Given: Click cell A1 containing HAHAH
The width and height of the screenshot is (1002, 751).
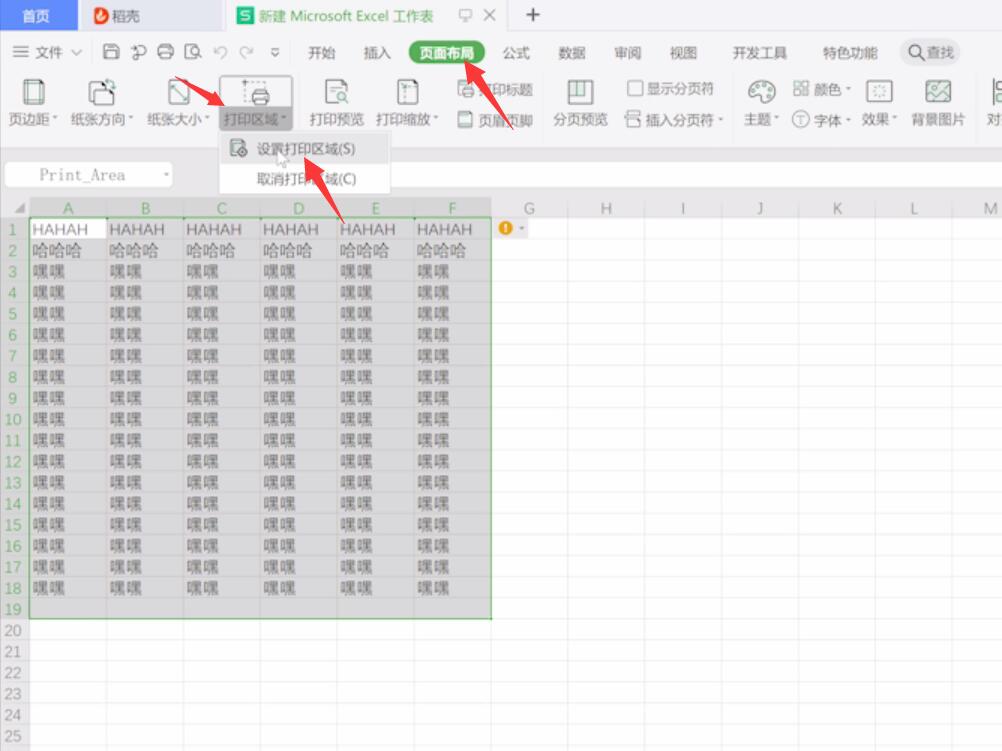Looking at the screenshot, I should coord(68,229).
